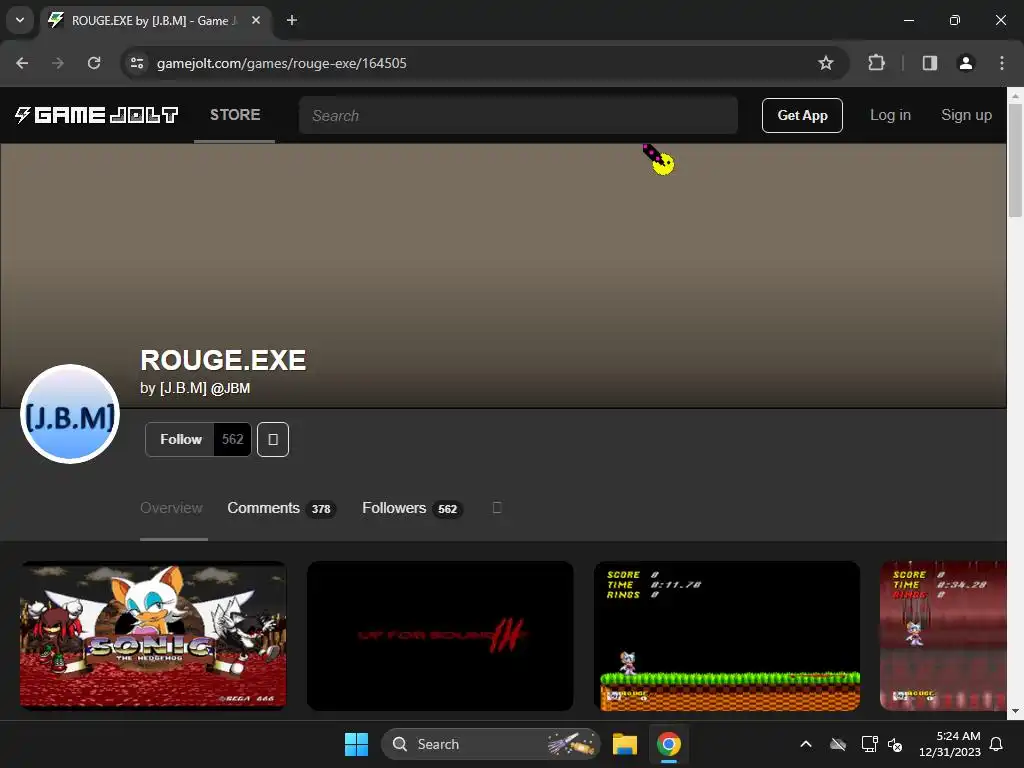This screenshot has width=1024, height=768.
Task: Go back in Chrome browser
Action: tap(22, 63)
